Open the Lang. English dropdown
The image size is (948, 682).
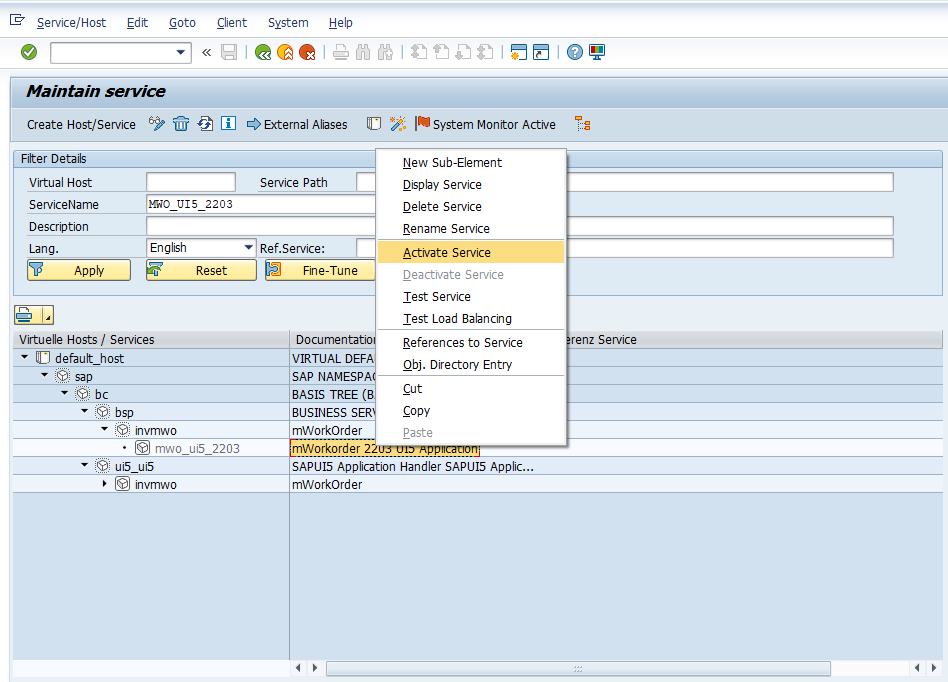249,248
